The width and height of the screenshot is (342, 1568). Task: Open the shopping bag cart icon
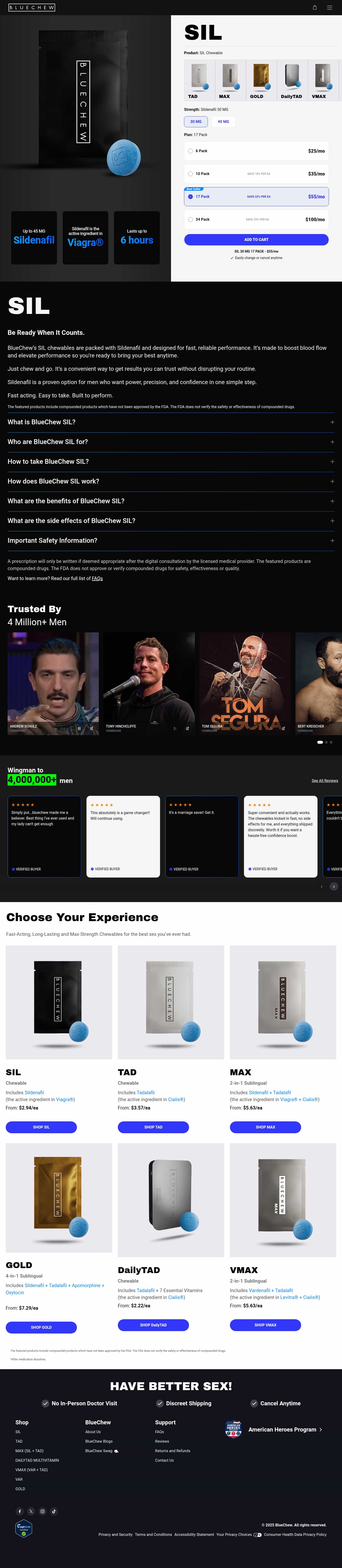click(315, 7)
